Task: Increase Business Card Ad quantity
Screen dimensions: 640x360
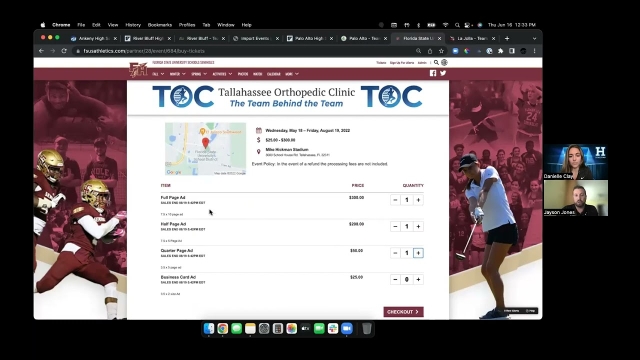Action: [x=418, y=280]
